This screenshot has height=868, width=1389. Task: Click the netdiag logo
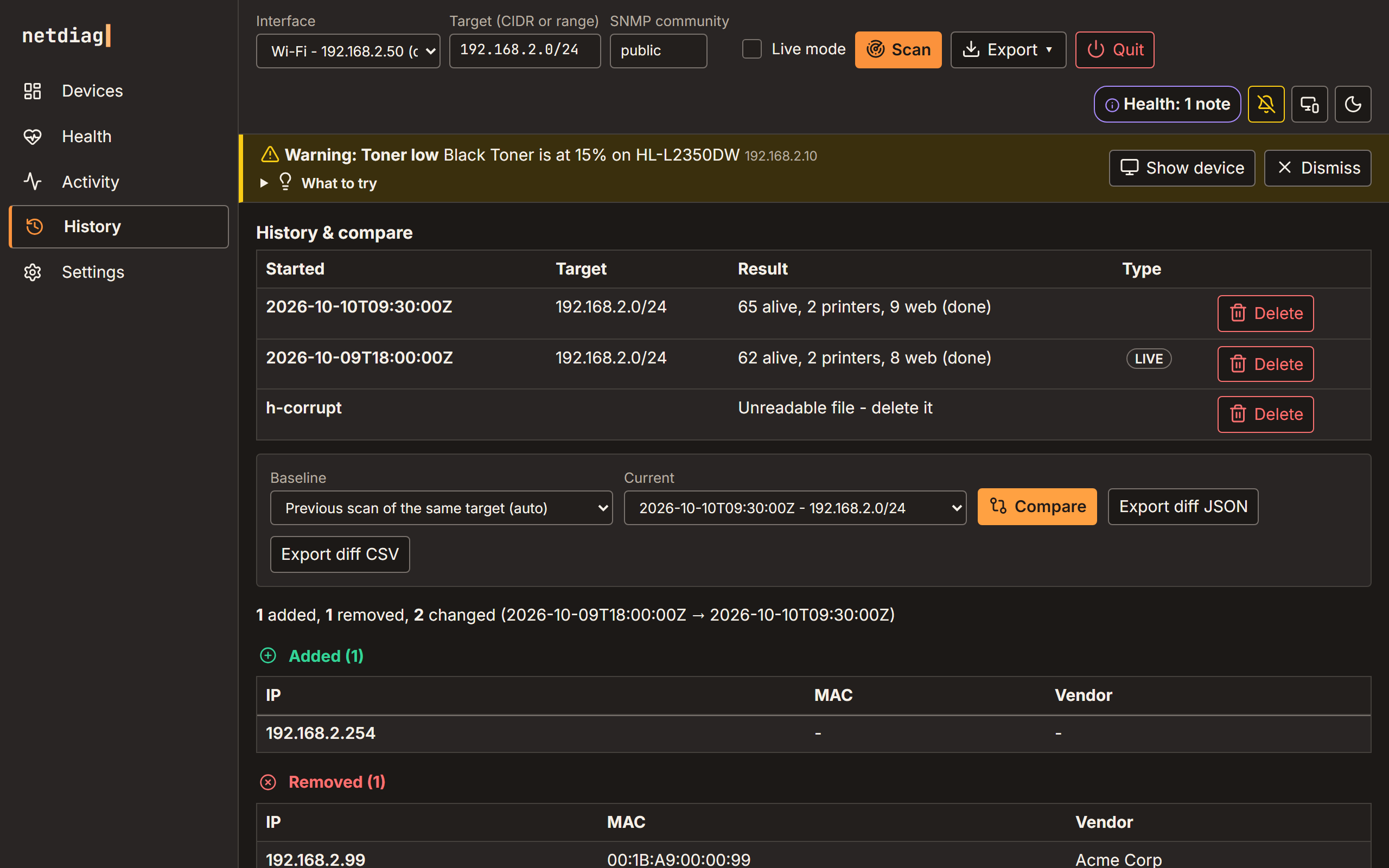[x=66, y=36]
